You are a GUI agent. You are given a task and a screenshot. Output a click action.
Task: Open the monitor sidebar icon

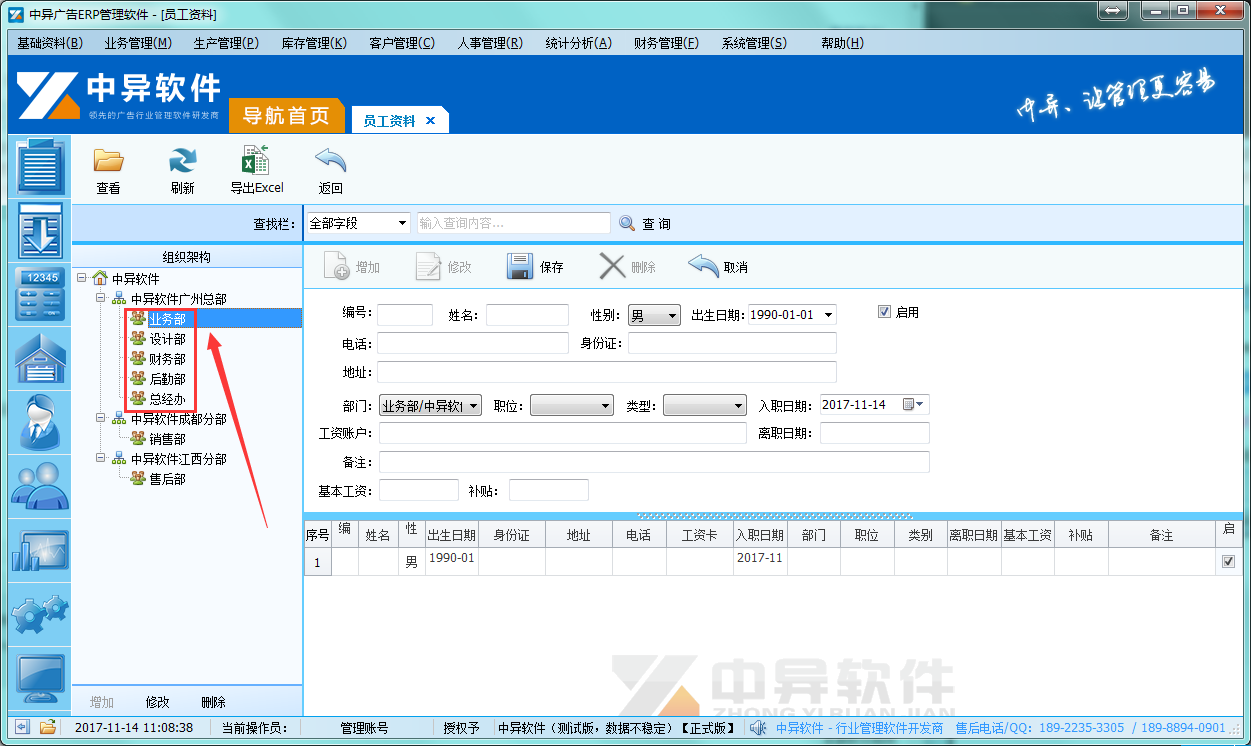coord(41,679)
